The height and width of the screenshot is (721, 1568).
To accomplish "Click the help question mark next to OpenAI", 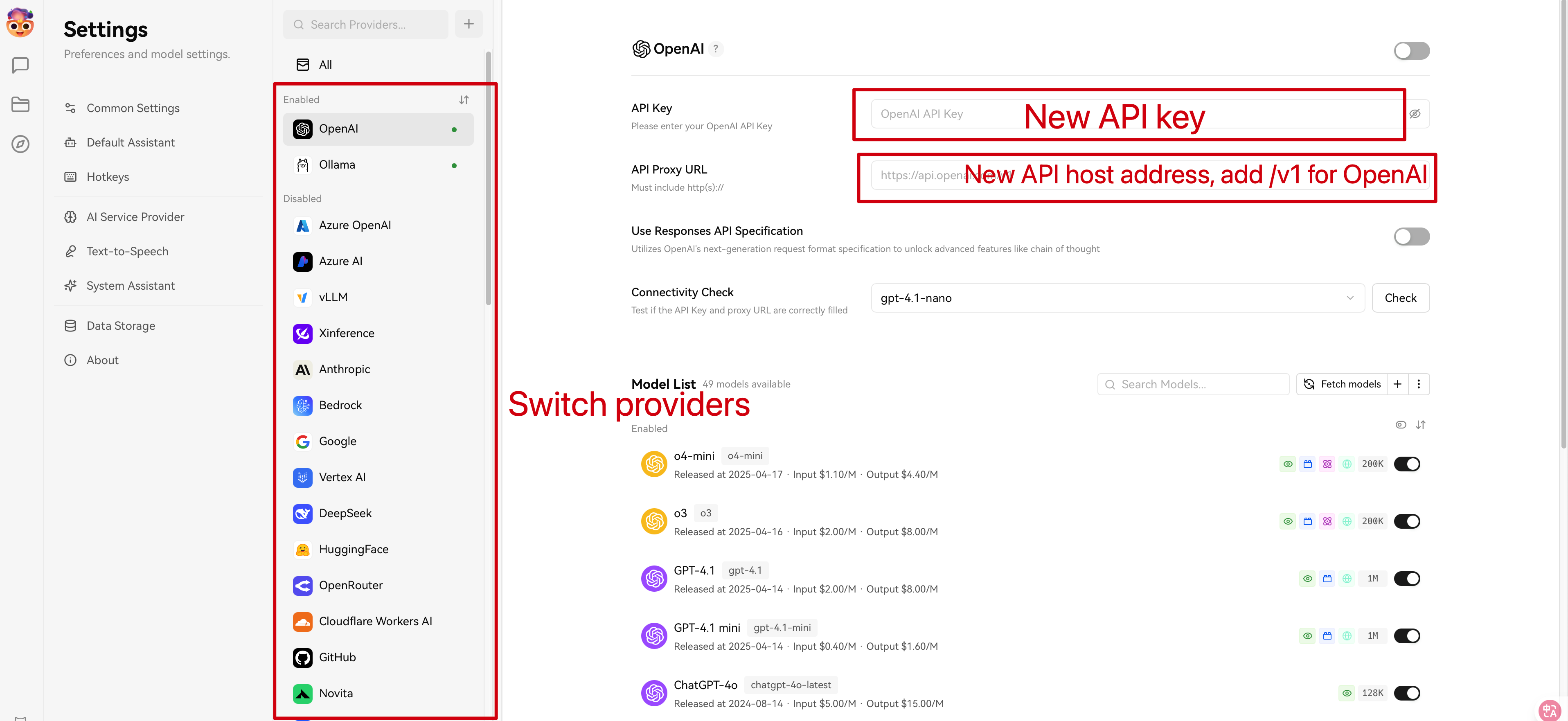I will [716, 49].
